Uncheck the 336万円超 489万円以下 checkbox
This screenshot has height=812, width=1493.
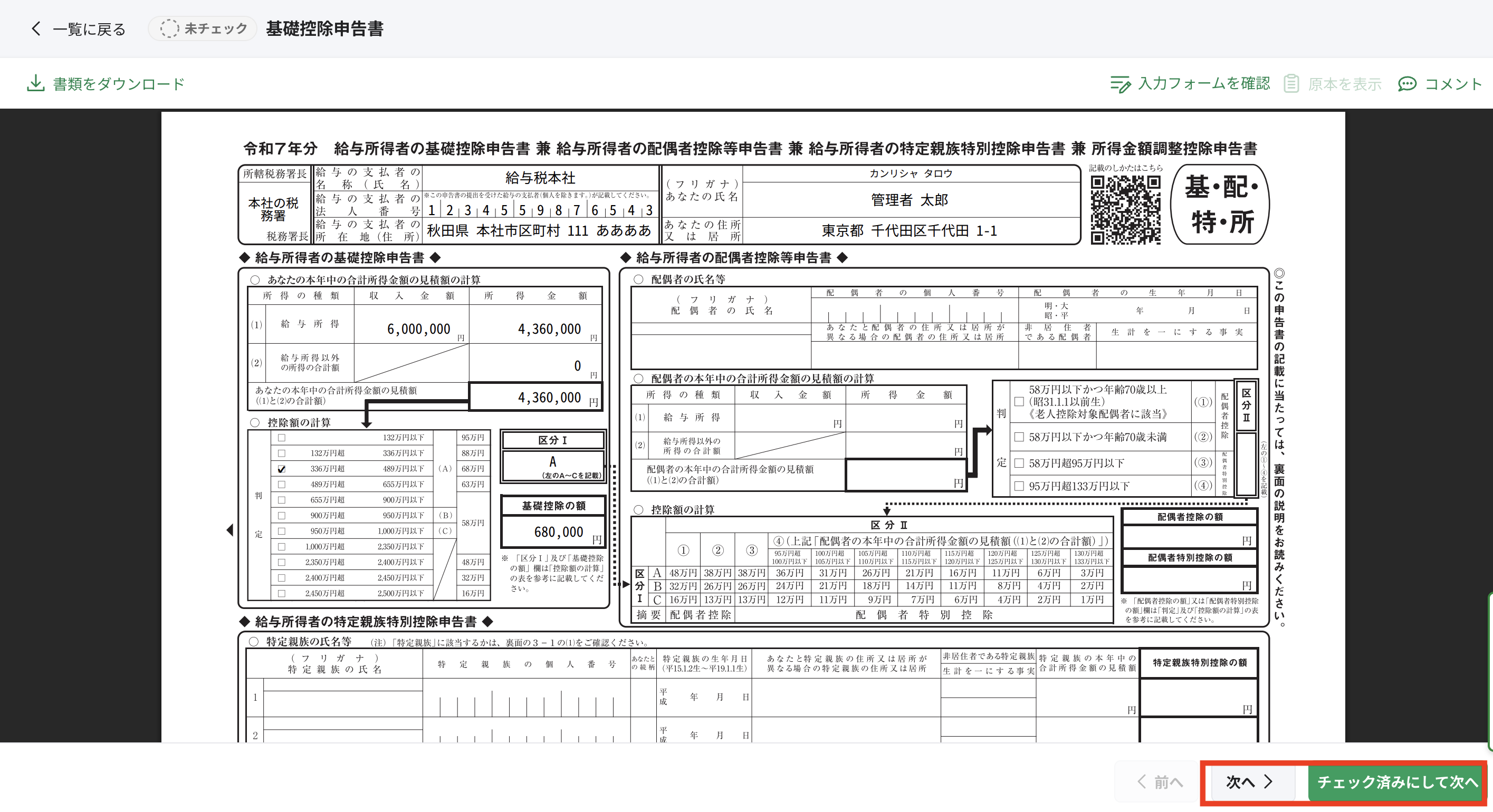pyautogui.click(x=282, y=469)
